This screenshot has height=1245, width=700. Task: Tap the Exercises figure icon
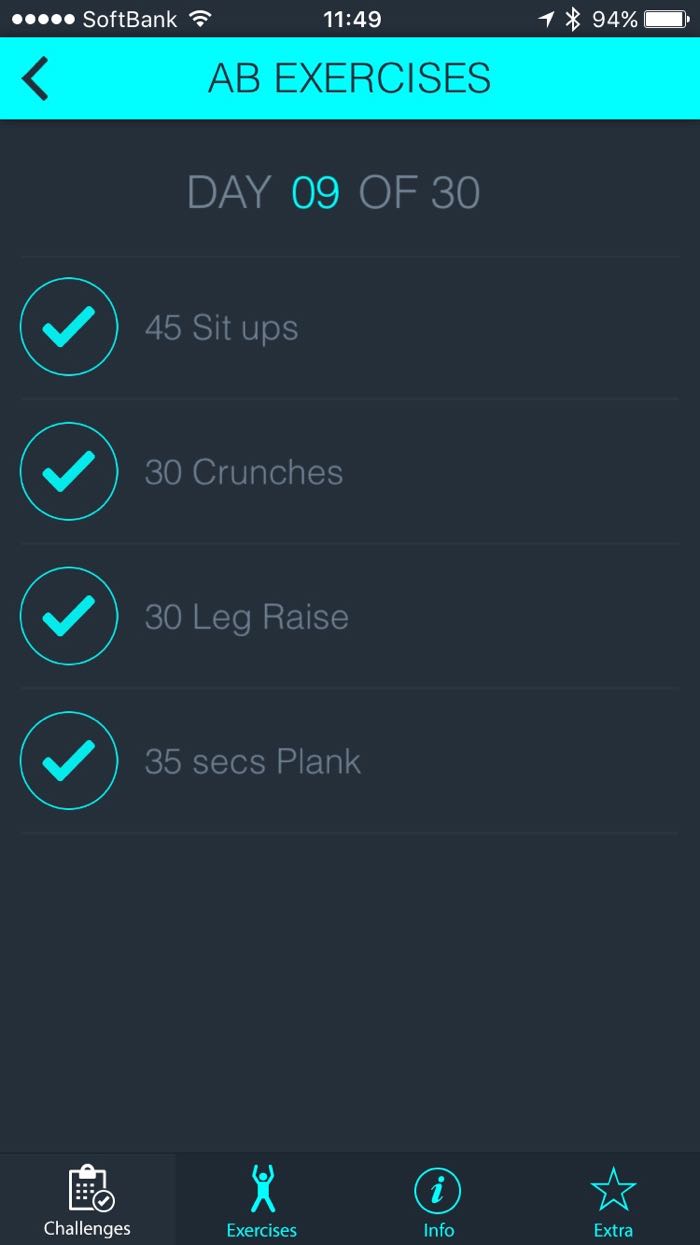(x=262, y=1188)
